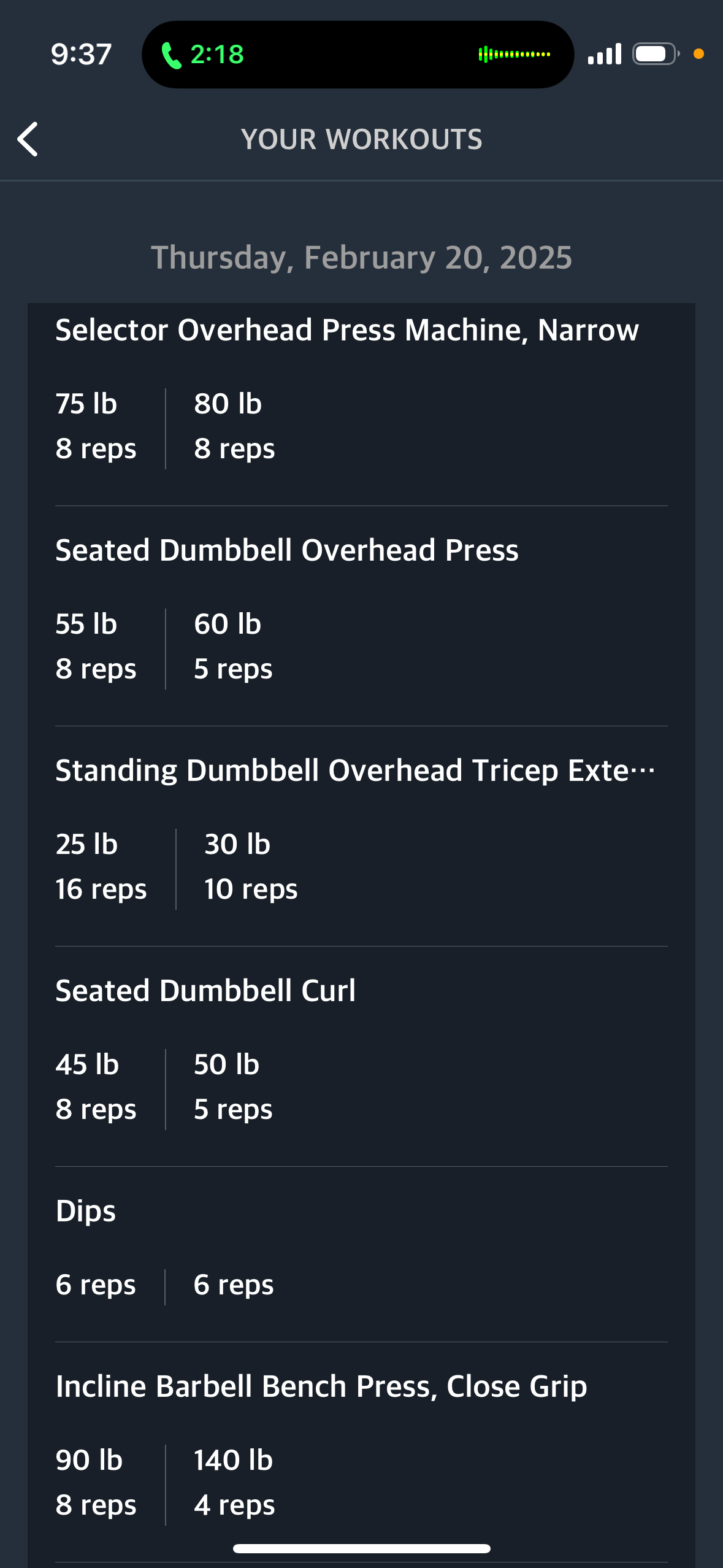This screenshot has height=1568, width=723.
Task: Tap the 80 lb overhead press set
Action: coord(234,426)
